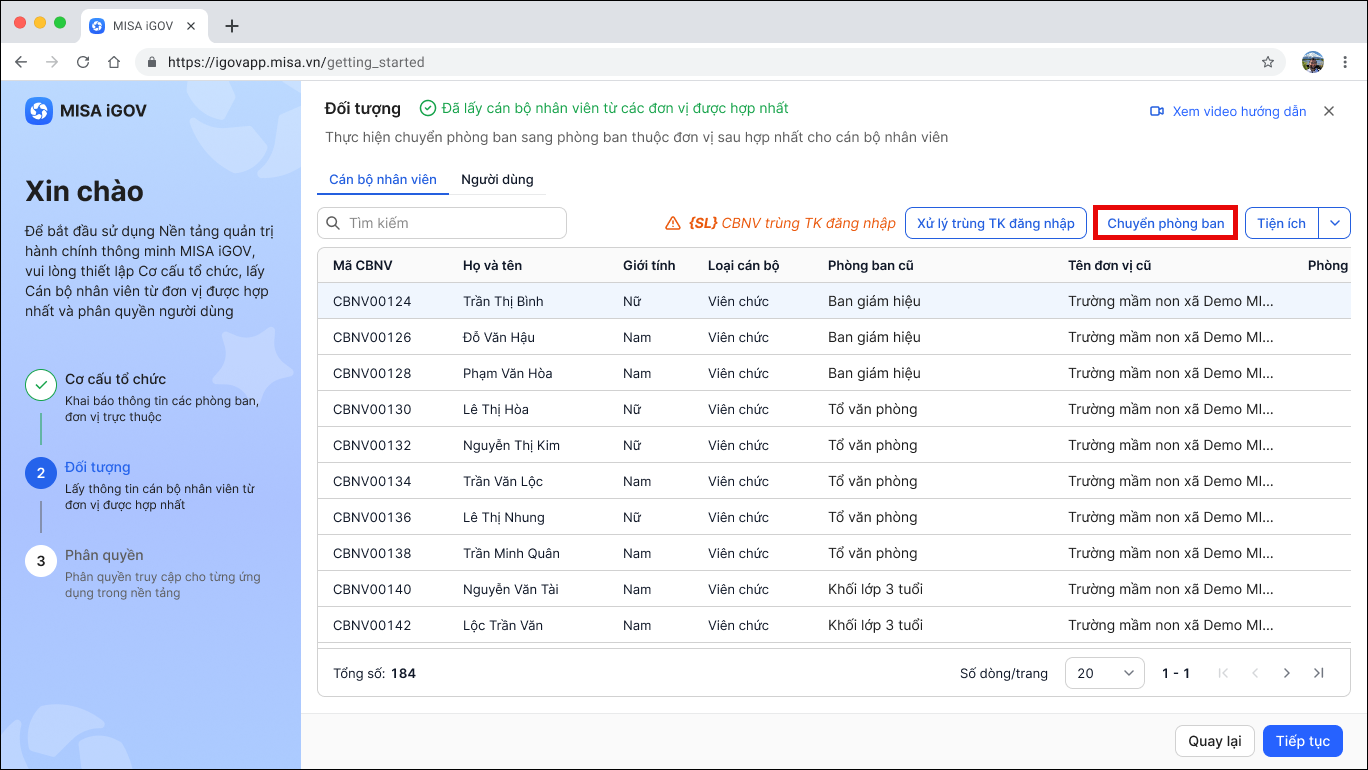Reload the browser page

click(83, 62)
